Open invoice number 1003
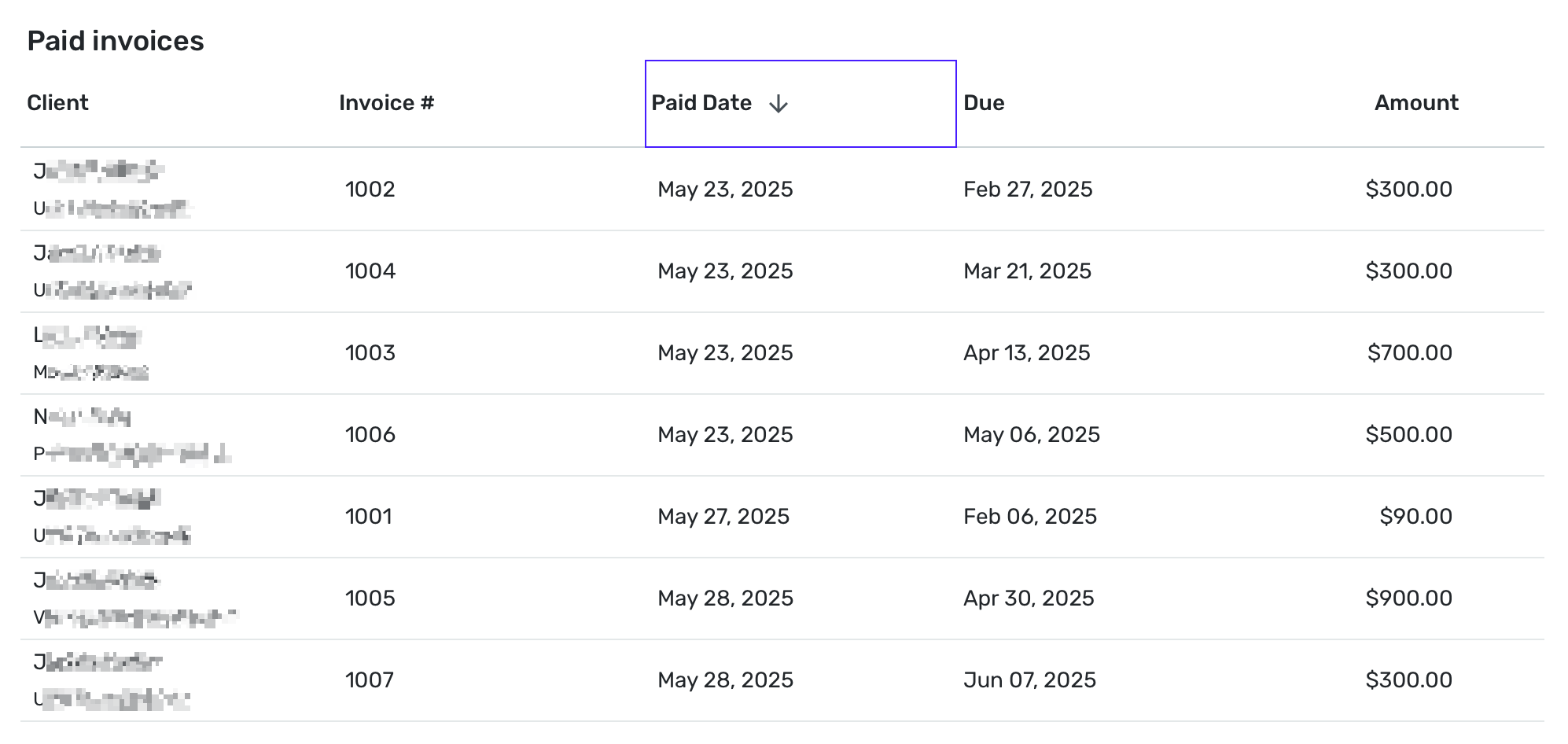 click(370, 353)
